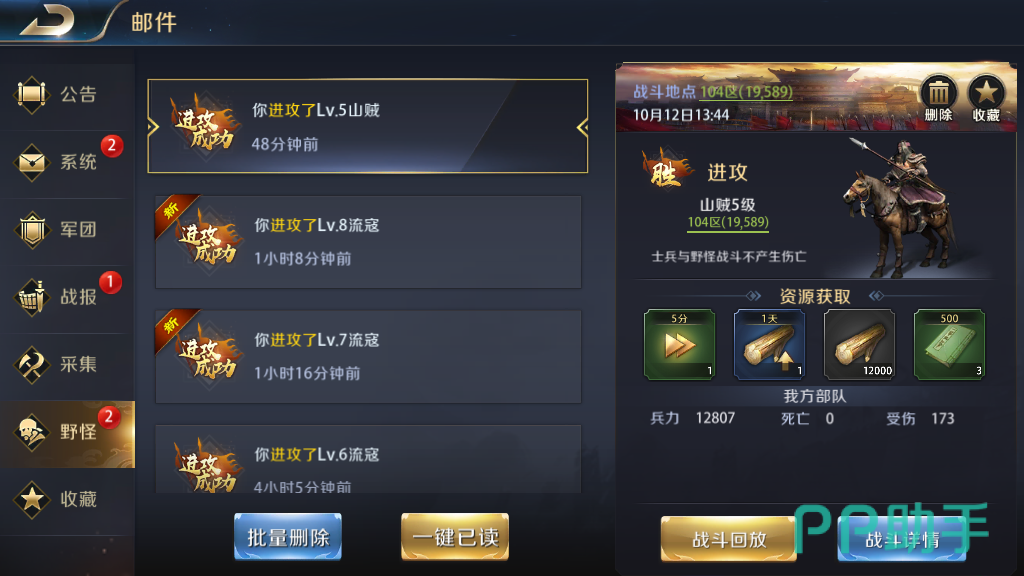The height and width of the screenshot is (576, 1024).
Task: Favorite the report with the 收藏 star icon
Action: (x=986, y=98)
